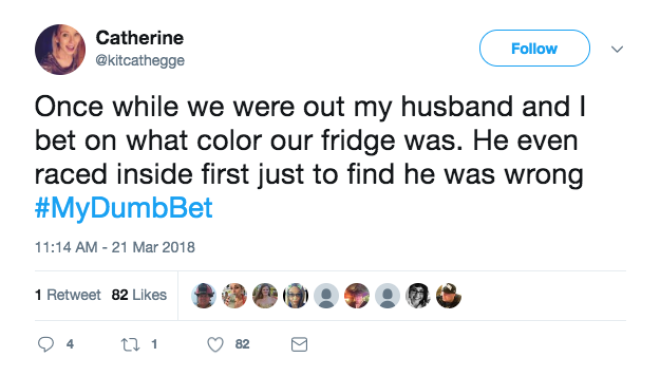
Task: Click first liker avatar with red hat
Action: [204, 296]
